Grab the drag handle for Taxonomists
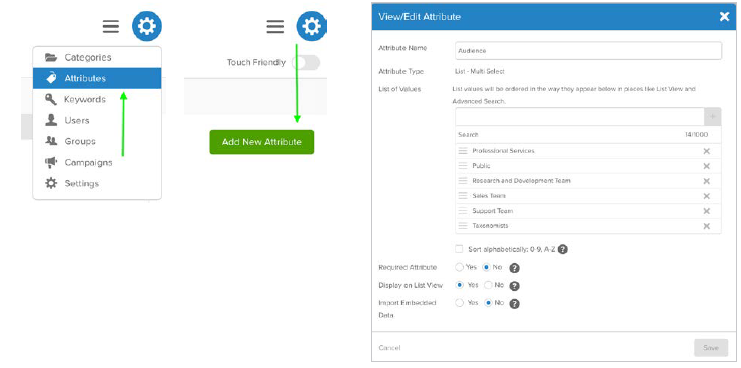The height and width of the screenshot is (368, 741). click(x=463, y=226)
